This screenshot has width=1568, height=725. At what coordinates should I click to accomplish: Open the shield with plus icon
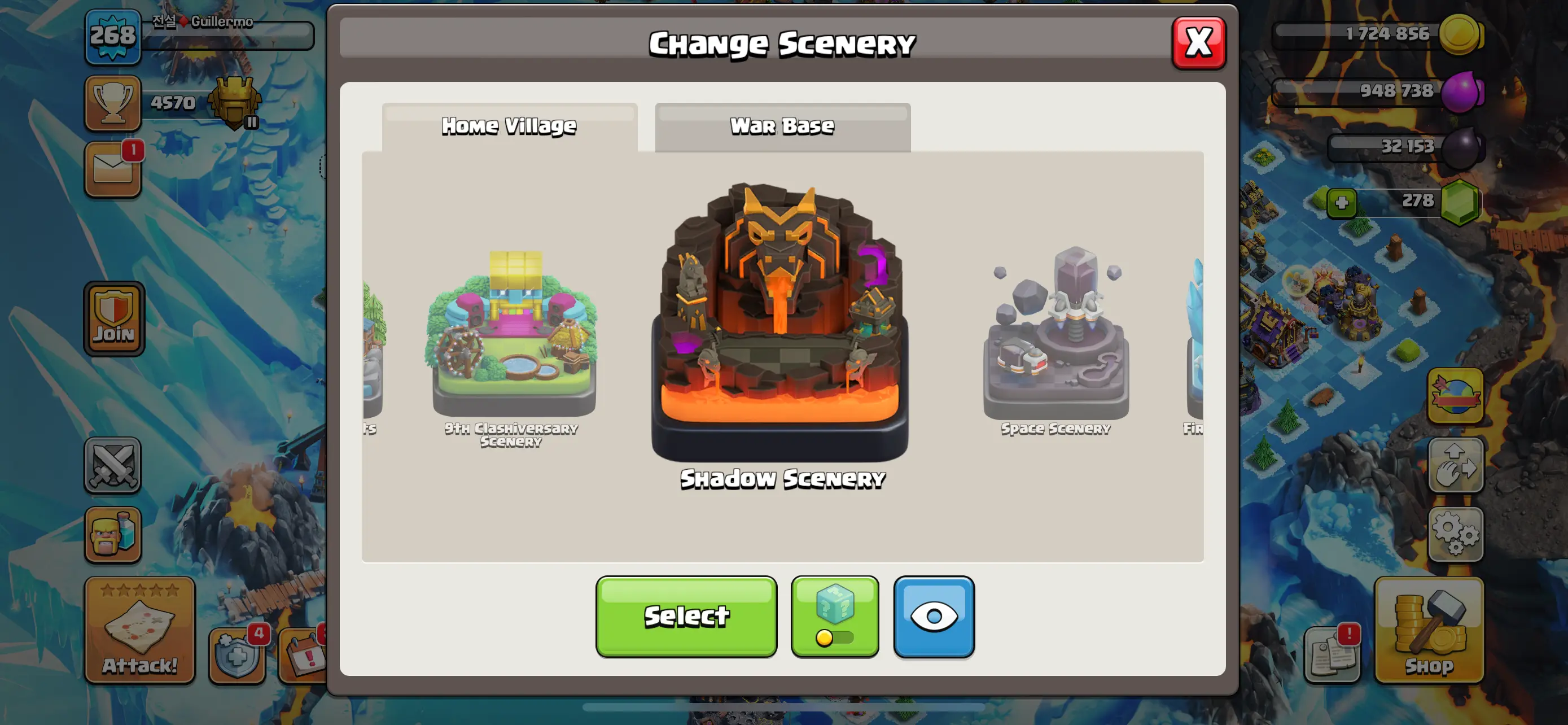point(238,656)
